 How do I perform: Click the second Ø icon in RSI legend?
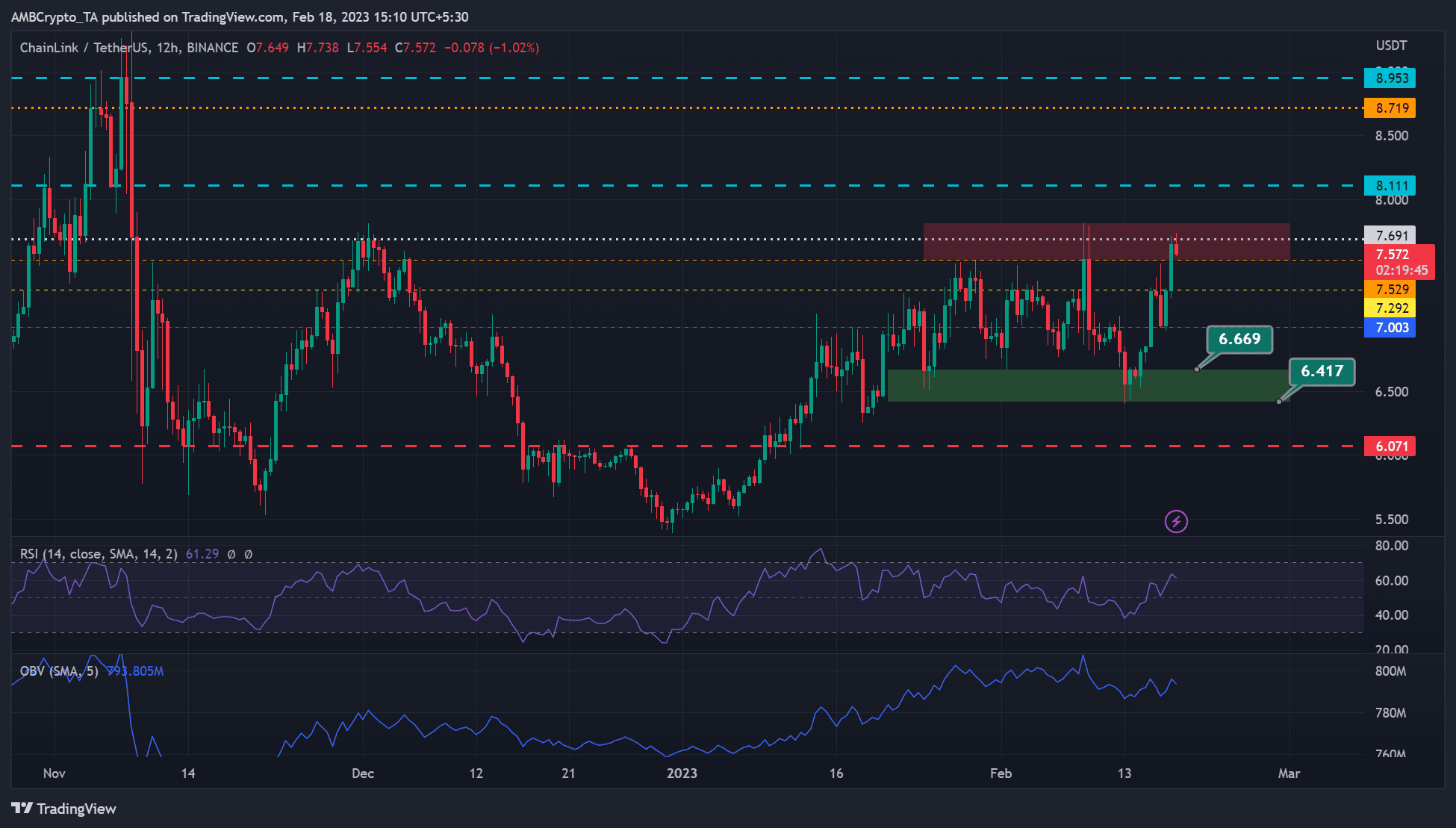point(249,555)
